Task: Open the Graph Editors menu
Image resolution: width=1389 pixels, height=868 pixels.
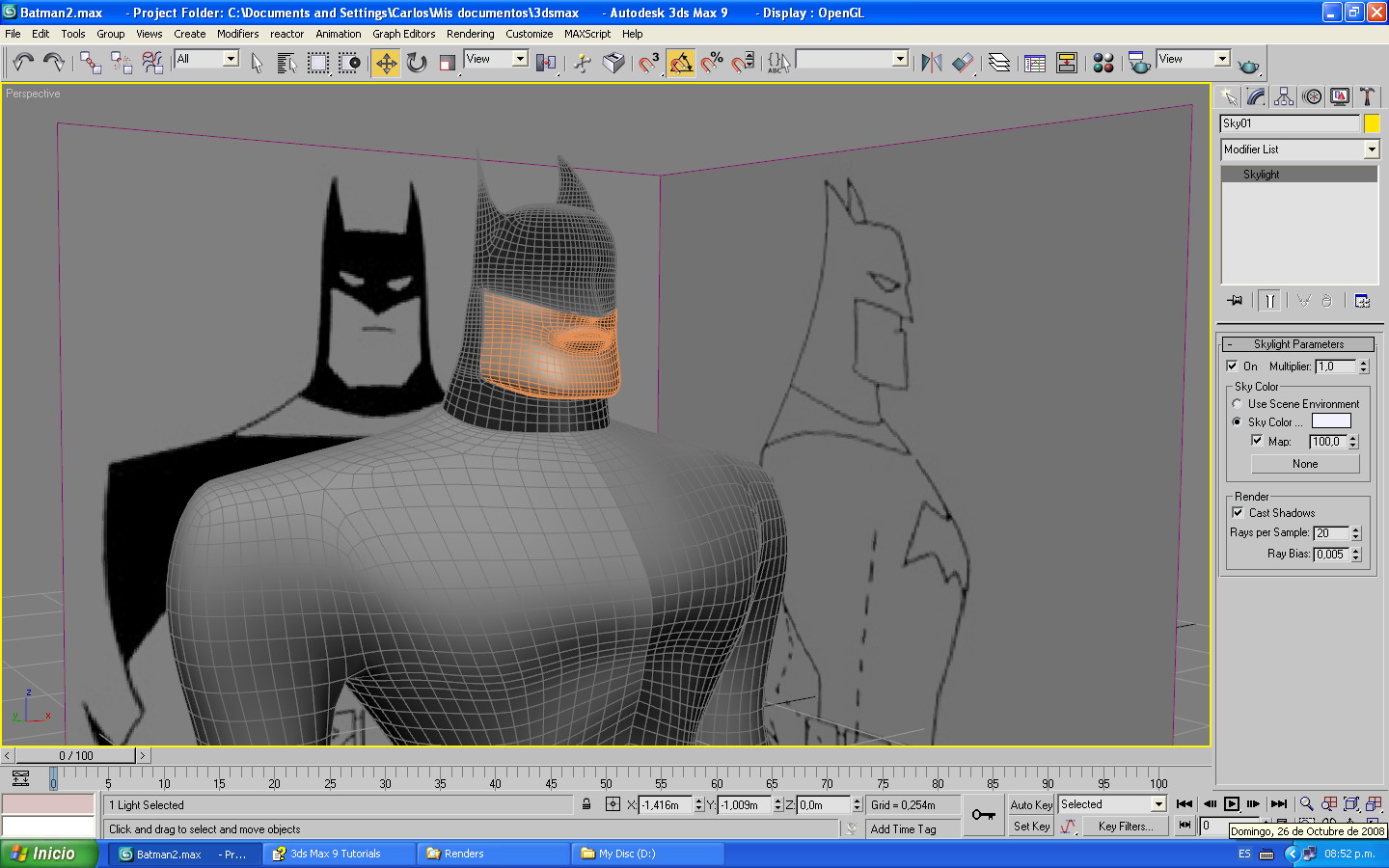Action: (403, 34)
